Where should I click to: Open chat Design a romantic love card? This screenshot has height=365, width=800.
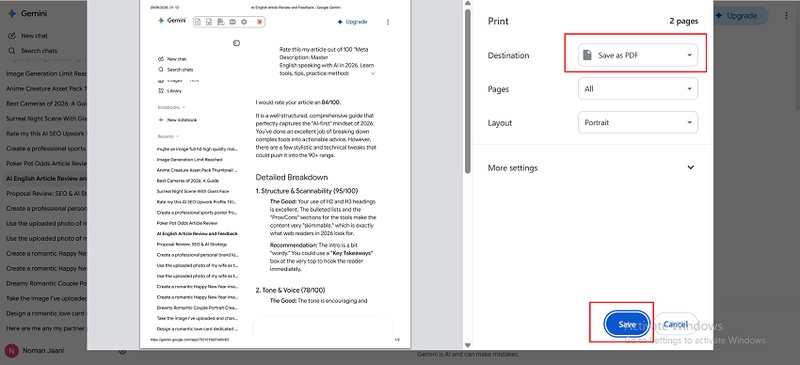47,313
